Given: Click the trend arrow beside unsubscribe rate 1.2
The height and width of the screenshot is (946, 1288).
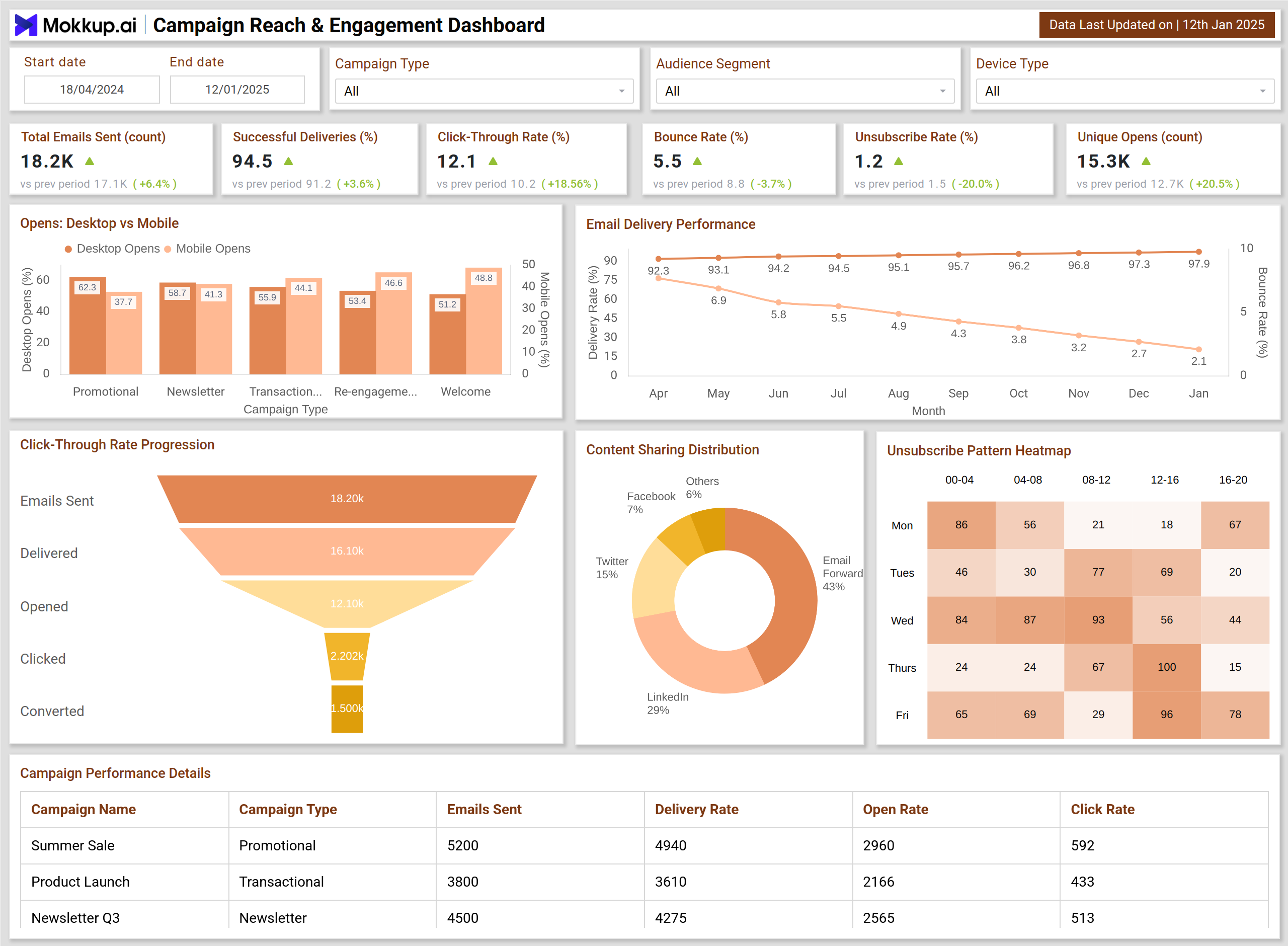Looking at the screenshot, I should pyautogui.click(x=898, y=162).
